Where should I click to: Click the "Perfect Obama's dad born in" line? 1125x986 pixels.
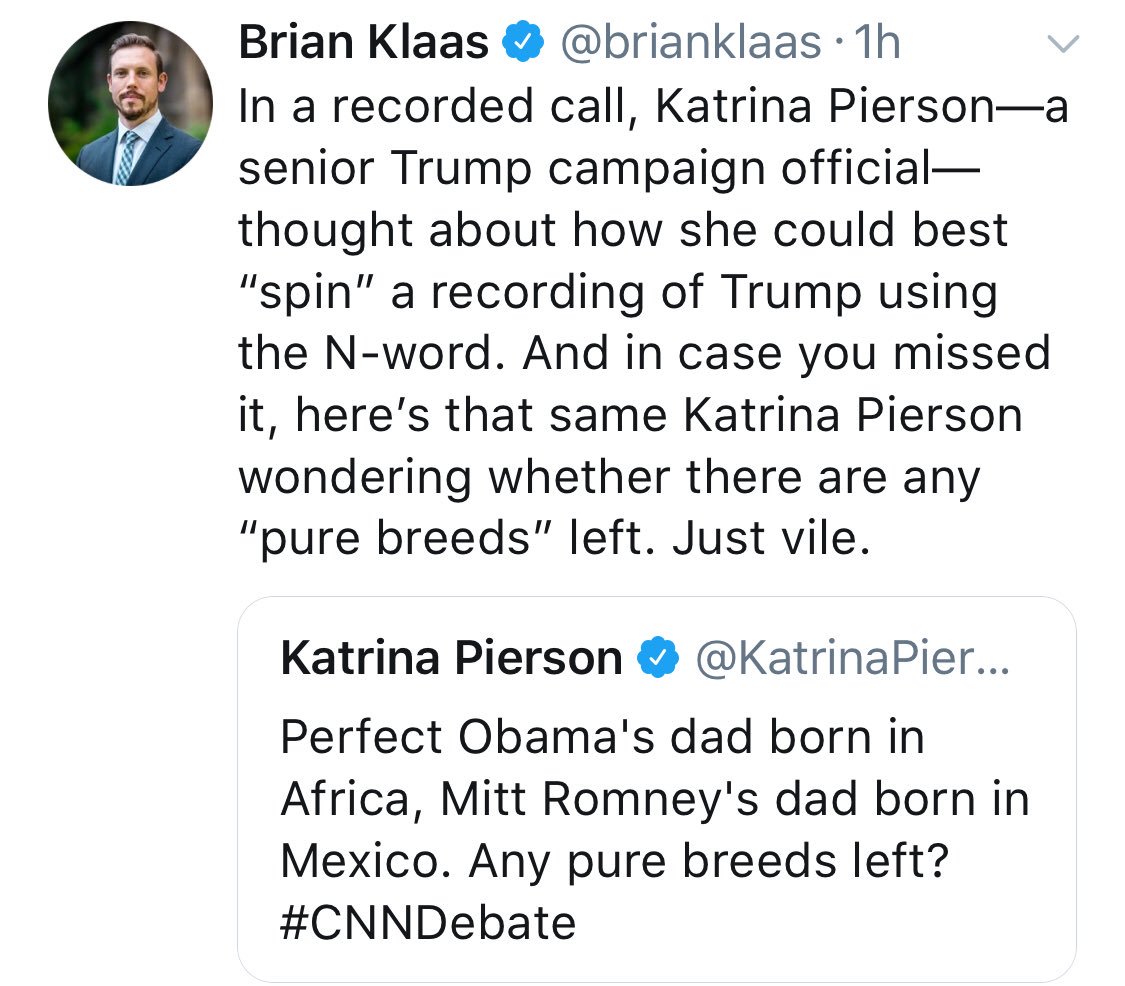(x=602, y=738)
